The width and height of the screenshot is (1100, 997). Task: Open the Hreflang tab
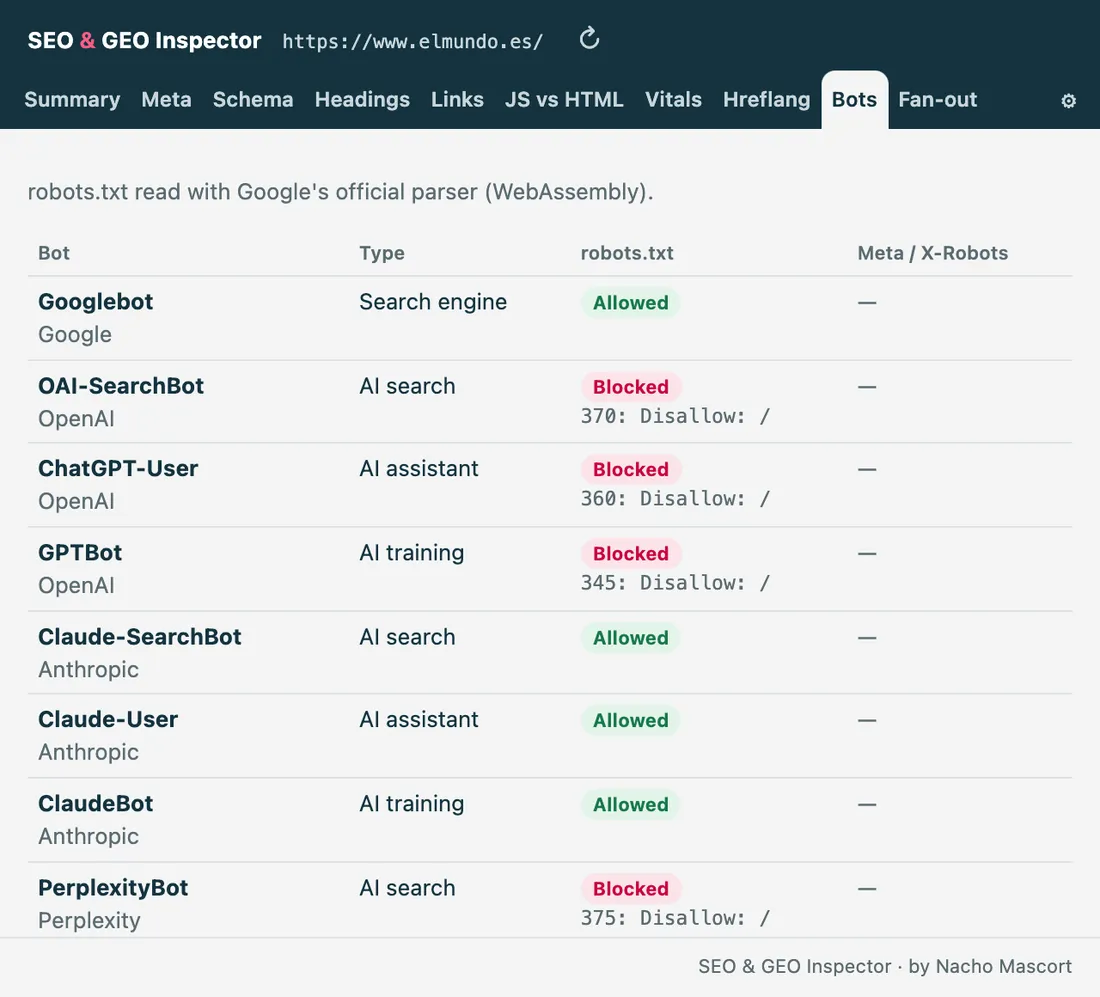[767, 100]
